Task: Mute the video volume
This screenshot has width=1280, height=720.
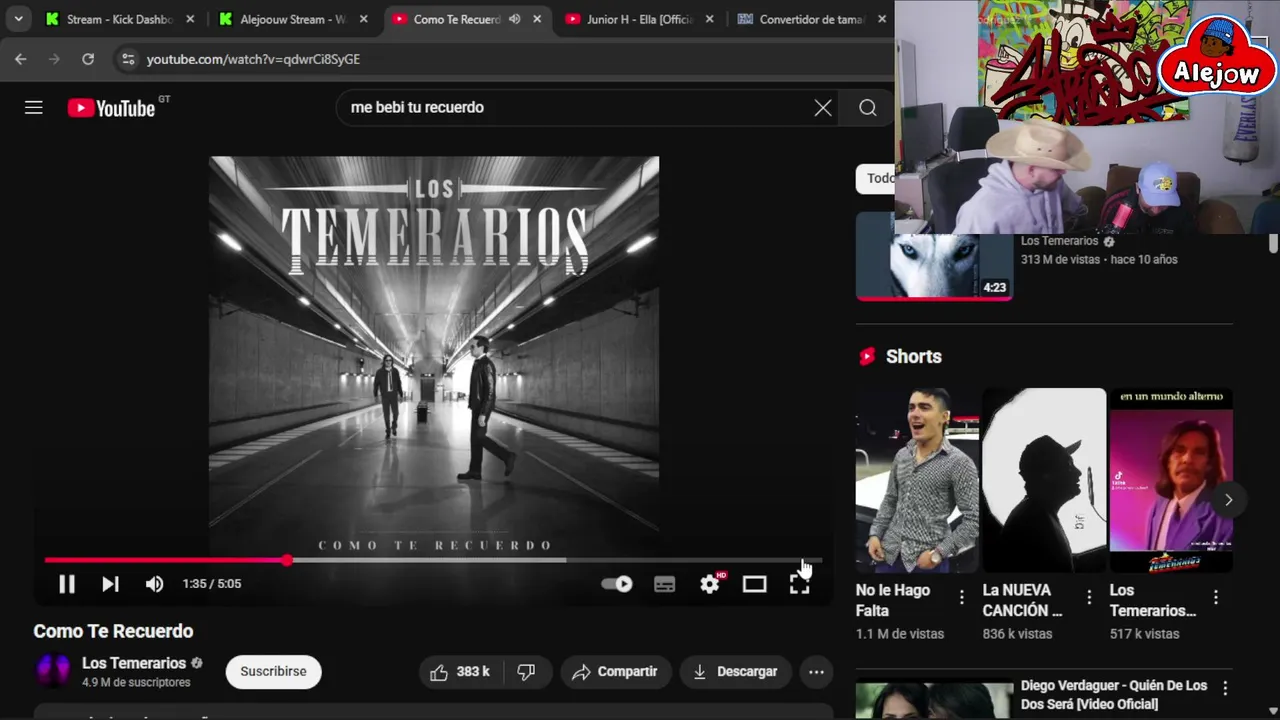Action: point(154,584)
